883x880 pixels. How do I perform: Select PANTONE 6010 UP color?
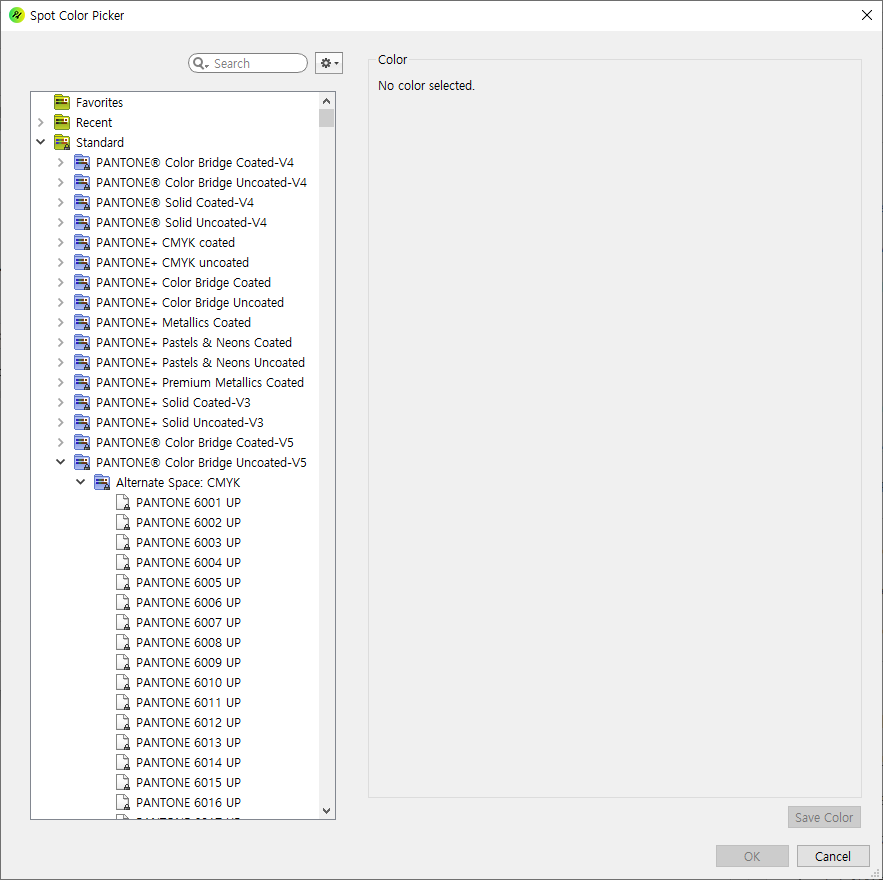(188, 682)
